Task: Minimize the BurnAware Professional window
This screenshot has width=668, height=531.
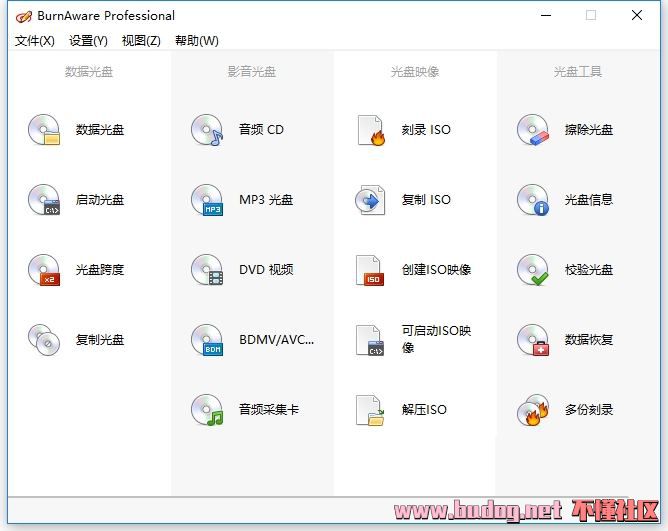Action: (546, 16)
